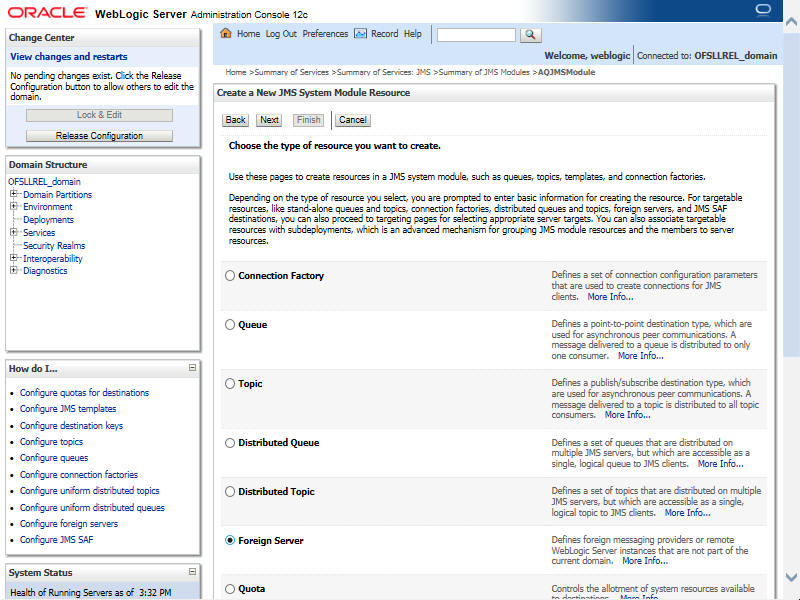Open Configure quotas for destinations help
Viewport: 800px width, 600px height.
pos(84,393)
